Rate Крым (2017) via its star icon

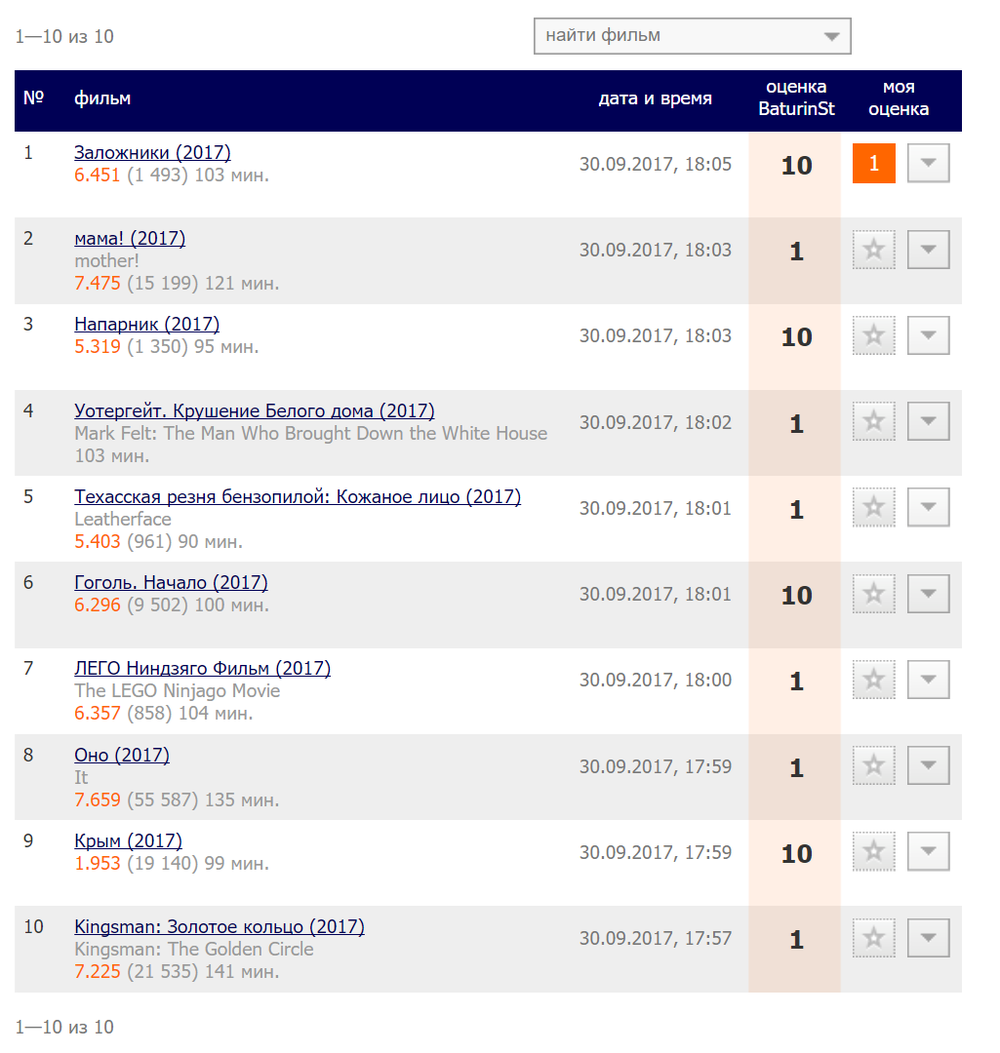coord(873,851)
